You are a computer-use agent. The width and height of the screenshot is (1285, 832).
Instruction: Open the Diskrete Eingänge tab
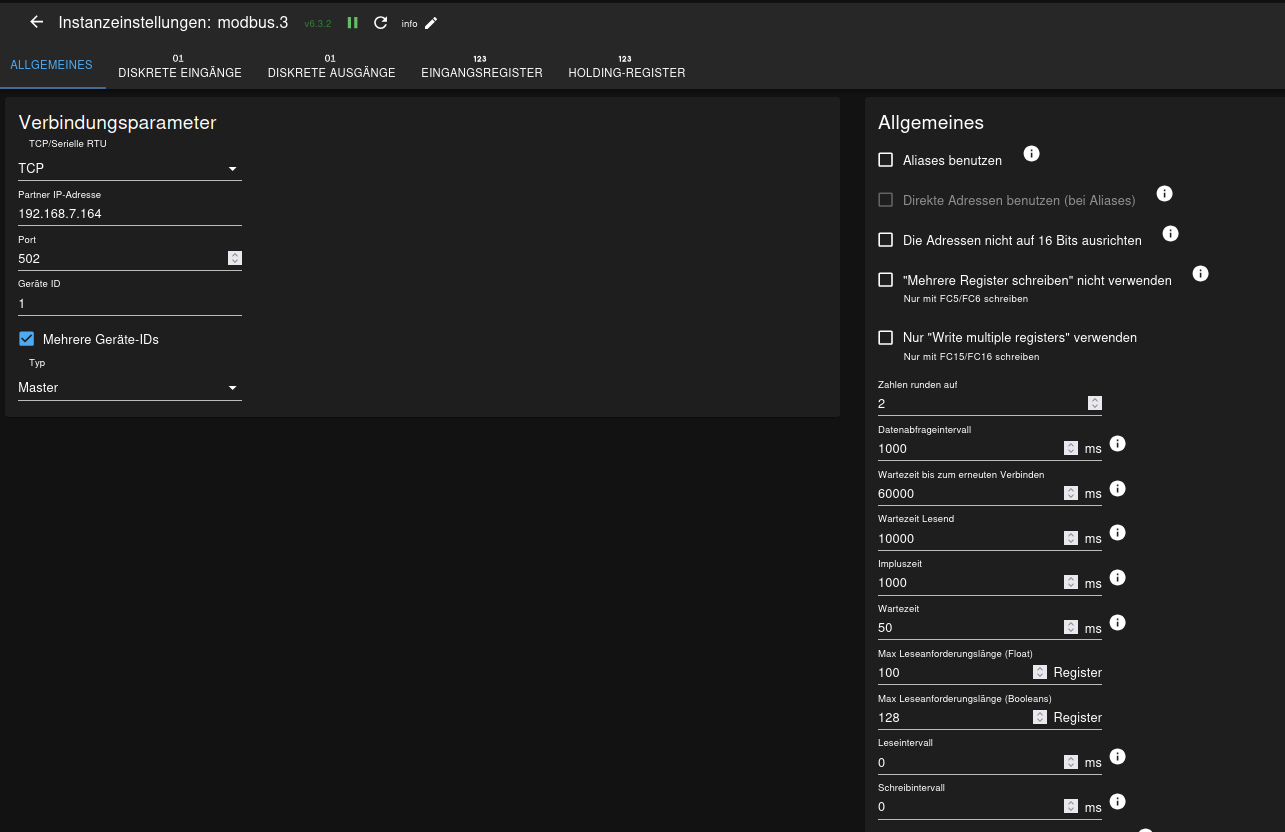tap(180, 72)
